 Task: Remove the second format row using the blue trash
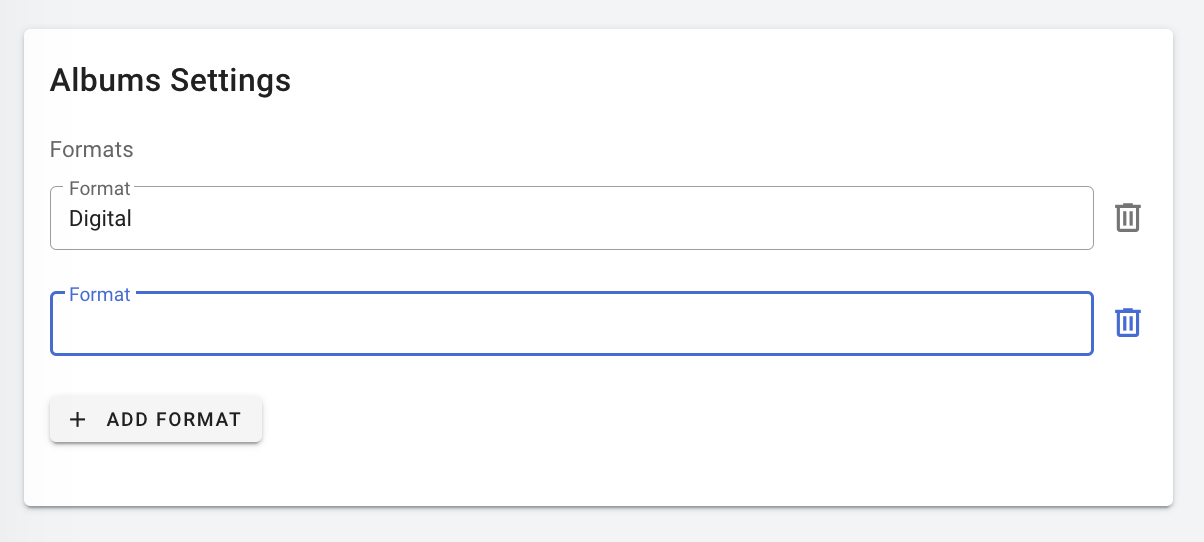point(1128,323)
